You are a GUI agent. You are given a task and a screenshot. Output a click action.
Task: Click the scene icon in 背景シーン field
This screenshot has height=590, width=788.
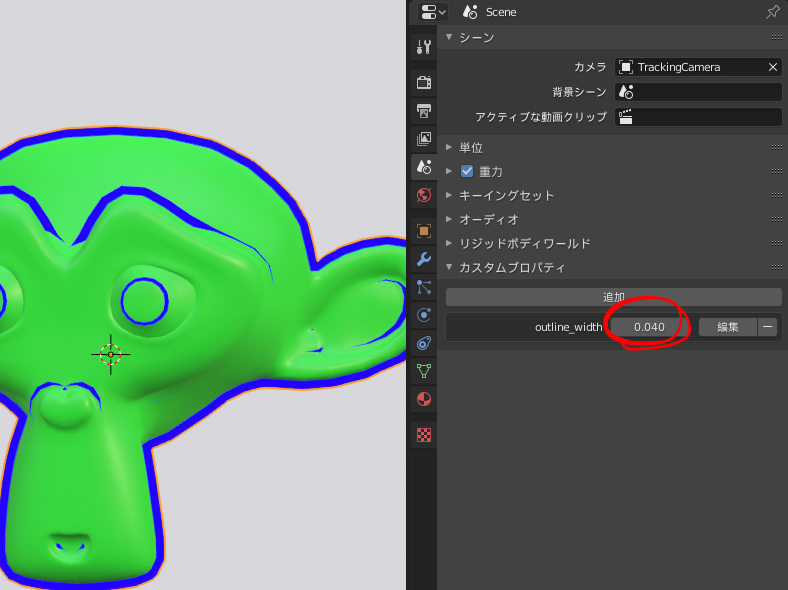point(626,92)
